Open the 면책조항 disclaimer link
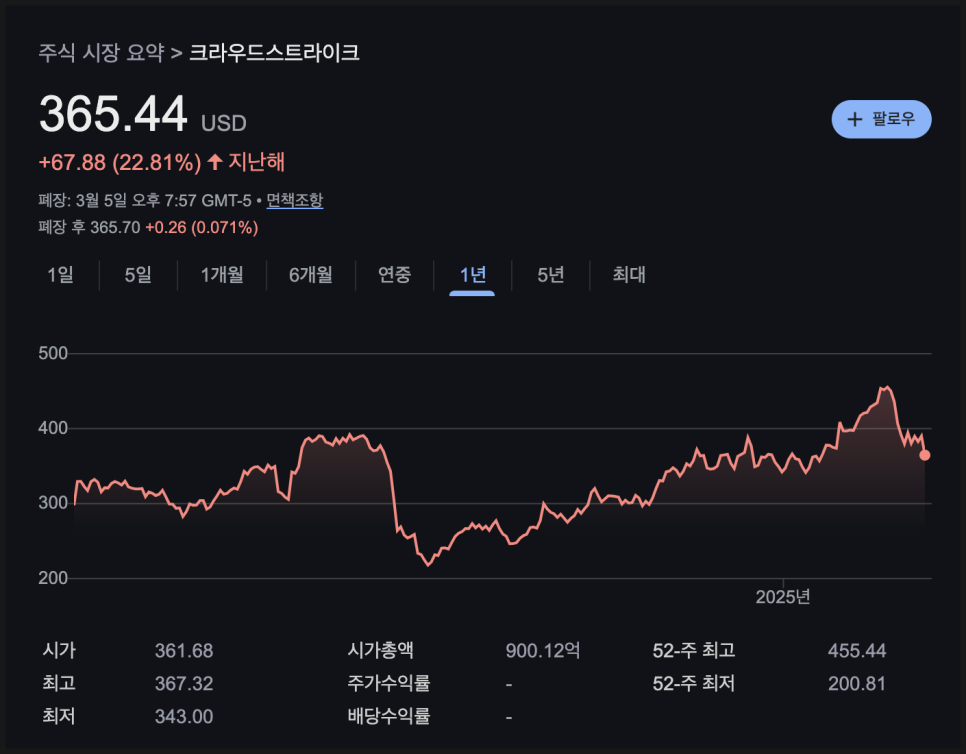This screenshot has height=754, width=966. pos(294,200)
